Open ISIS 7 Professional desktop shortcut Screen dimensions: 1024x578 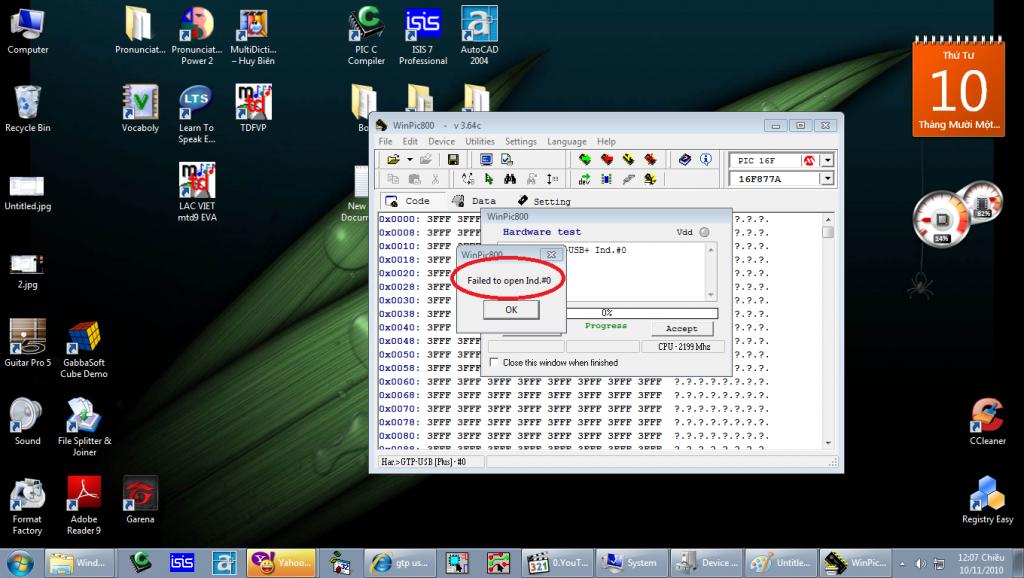[x=423, y=35]
